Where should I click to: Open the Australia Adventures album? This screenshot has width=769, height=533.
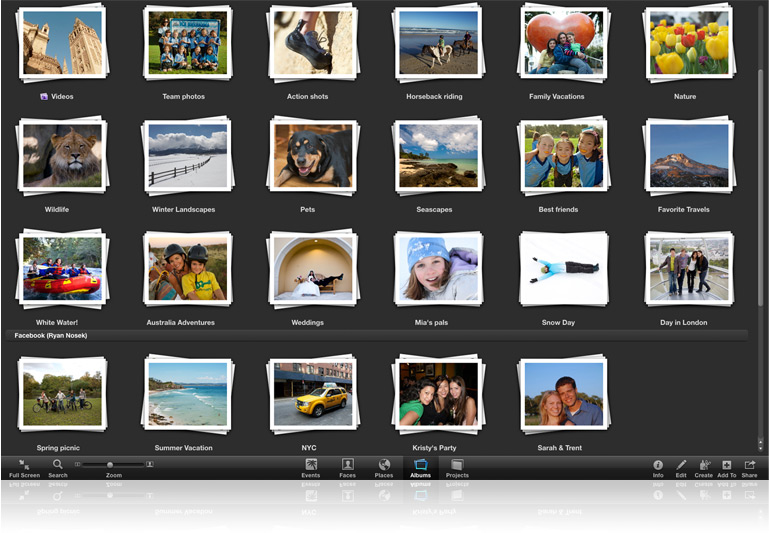(188, 269)
